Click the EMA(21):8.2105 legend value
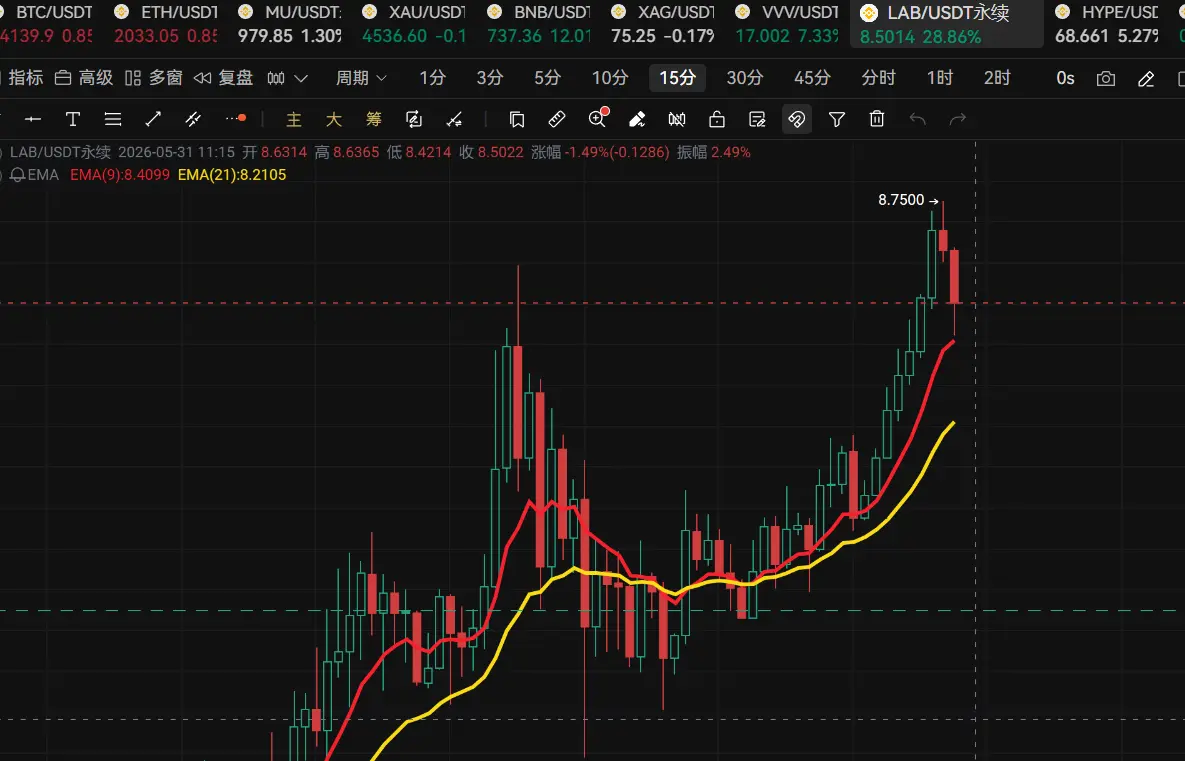The image size is (1185, 761). [x=232, y=175]
